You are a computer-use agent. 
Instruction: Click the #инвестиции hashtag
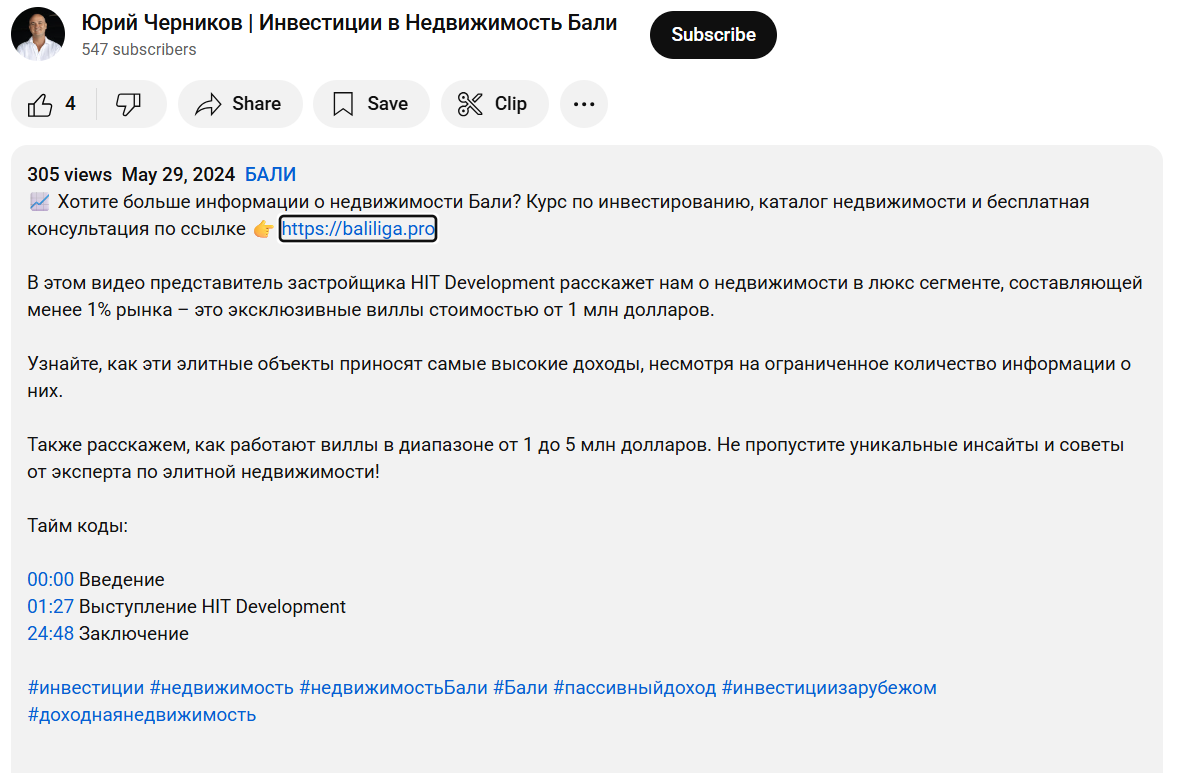click(x=85, y=687)
